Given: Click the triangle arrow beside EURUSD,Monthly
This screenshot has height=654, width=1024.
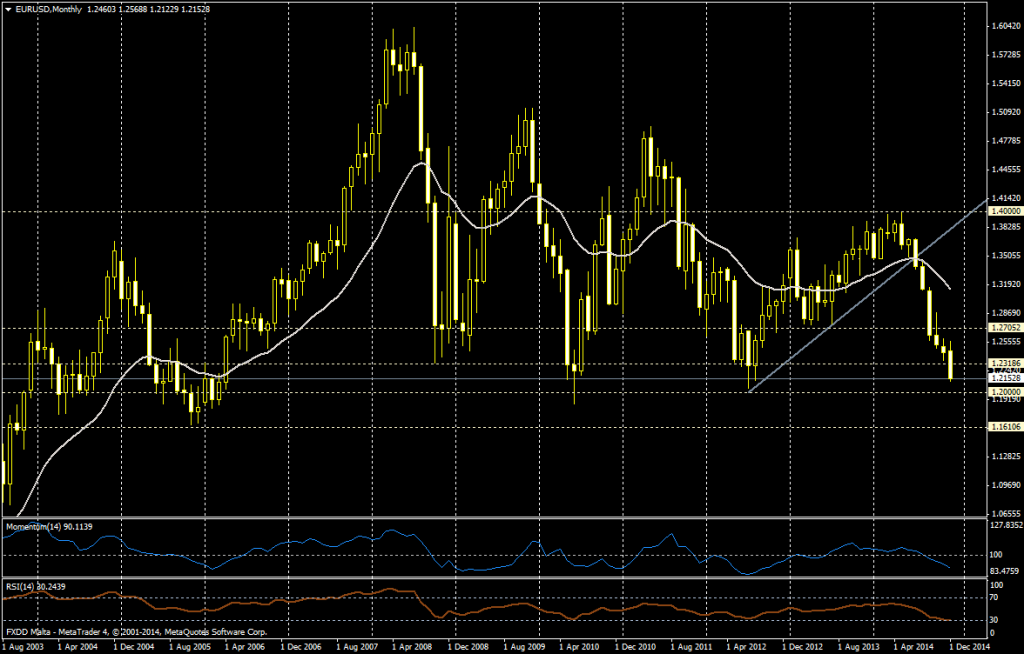Looking at the screenshot, I should click(x=9, y=8).
